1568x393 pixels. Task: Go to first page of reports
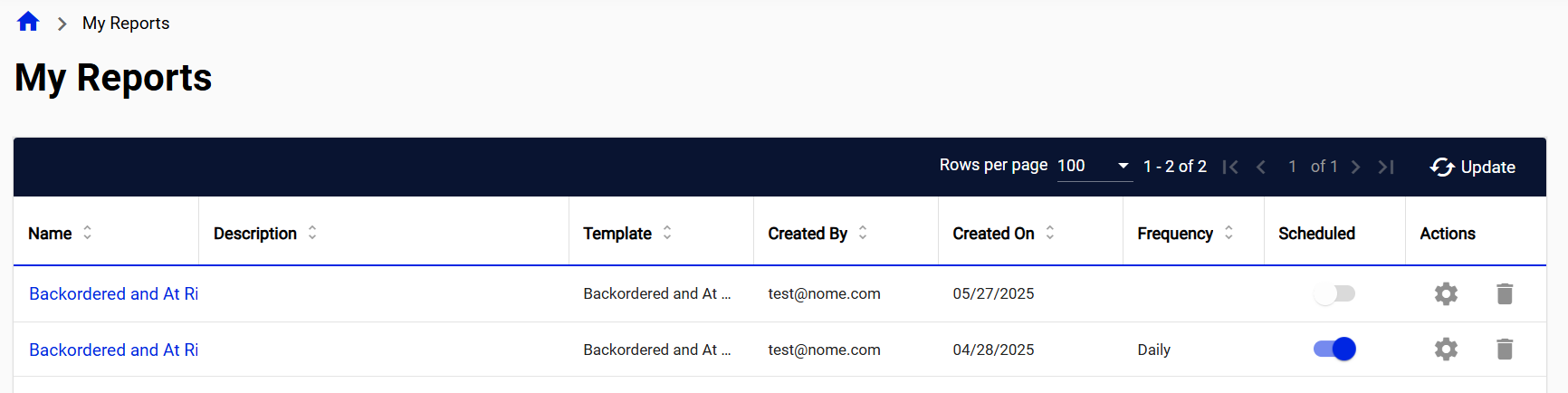(1229, 167)
